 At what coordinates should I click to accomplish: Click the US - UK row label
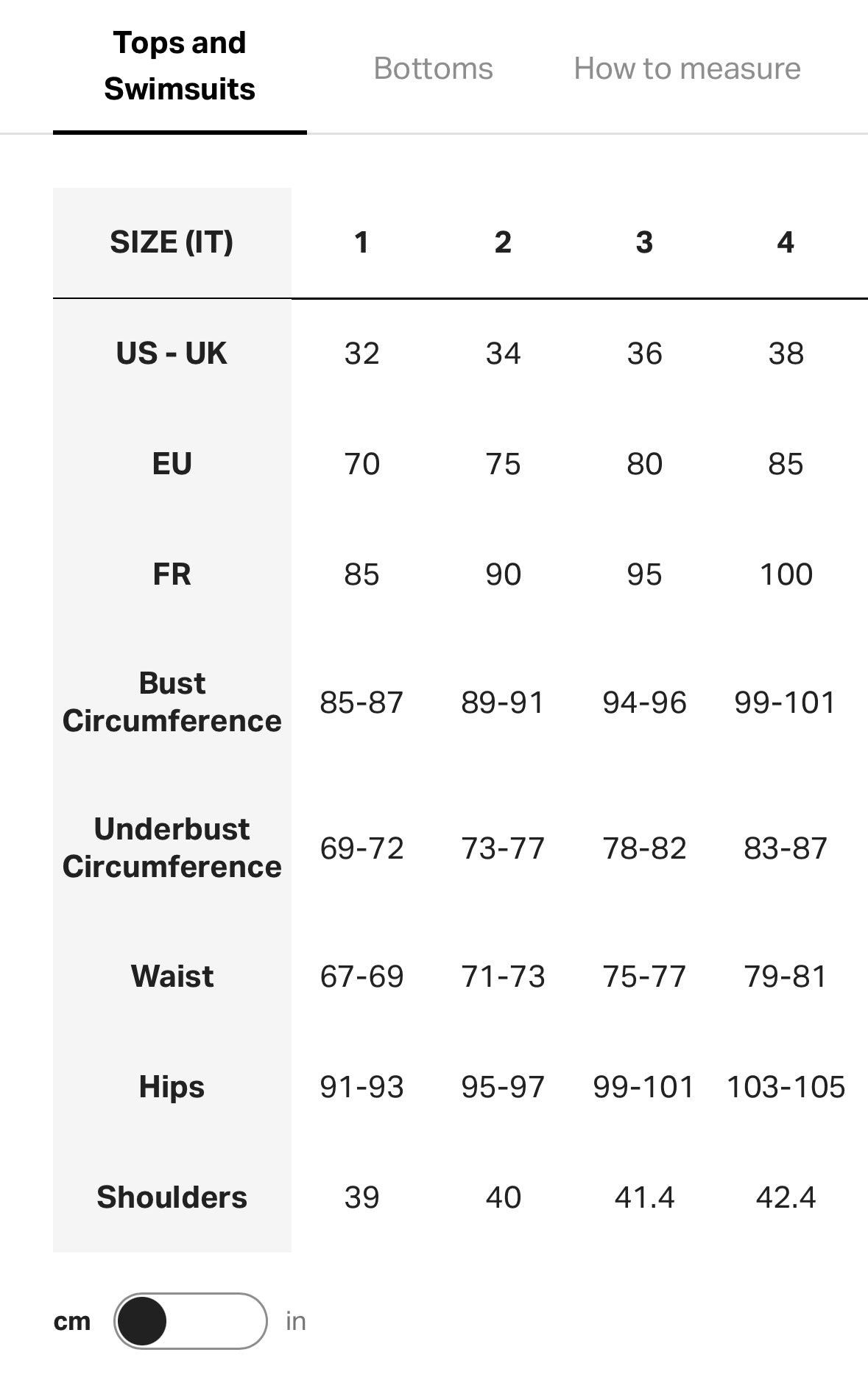(172, 353)
